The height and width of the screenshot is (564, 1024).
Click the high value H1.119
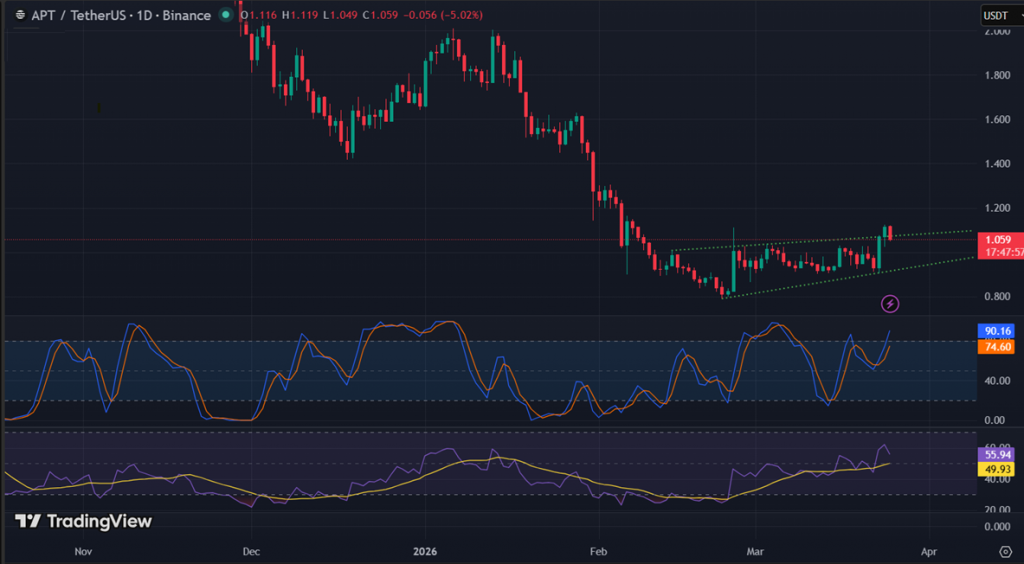[300, 15]
